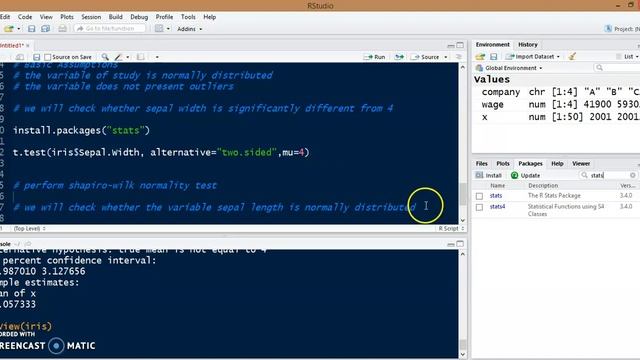Open the List view dropdown
Viewport: 640px width, 360px height.
click(628, 56)
